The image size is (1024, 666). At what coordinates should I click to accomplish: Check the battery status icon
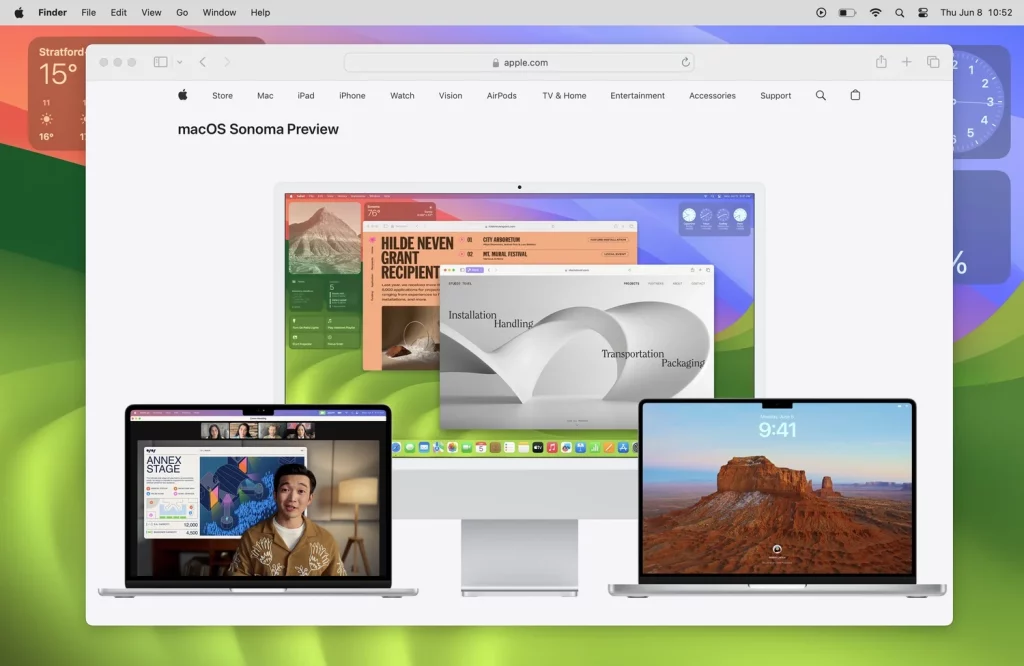847,12
